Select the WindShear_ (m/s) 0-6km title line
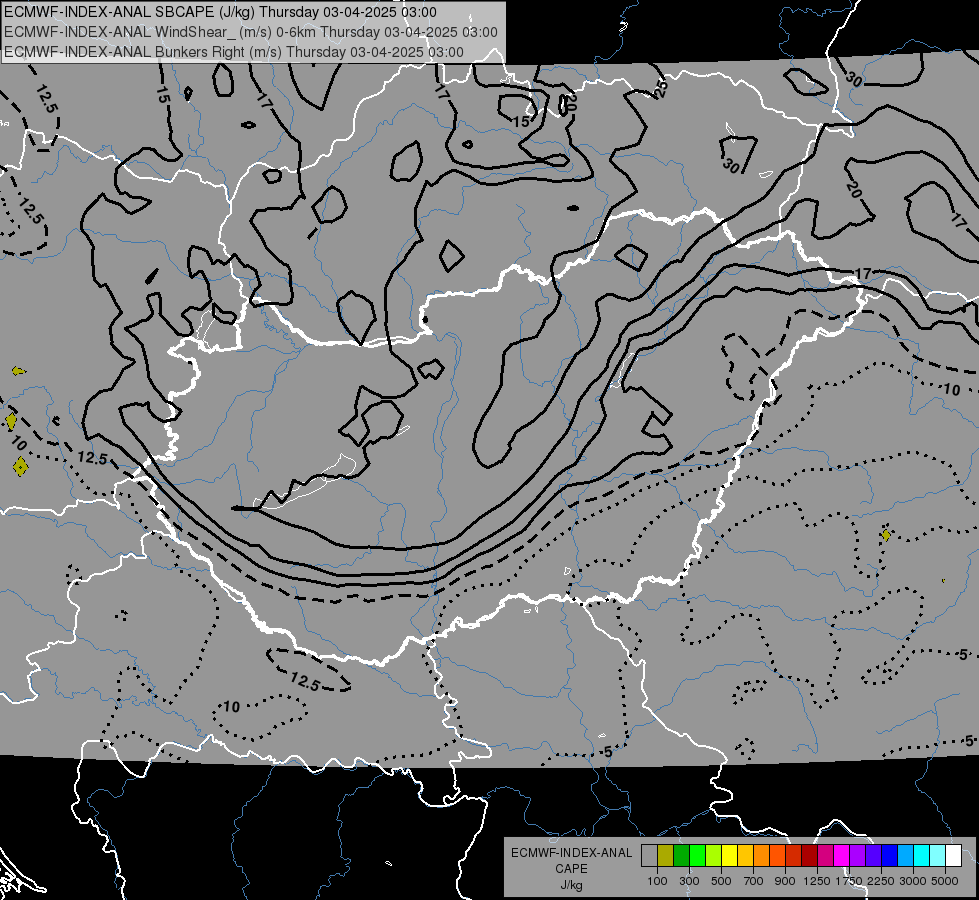Screen dimensions: 979x900 250,32
